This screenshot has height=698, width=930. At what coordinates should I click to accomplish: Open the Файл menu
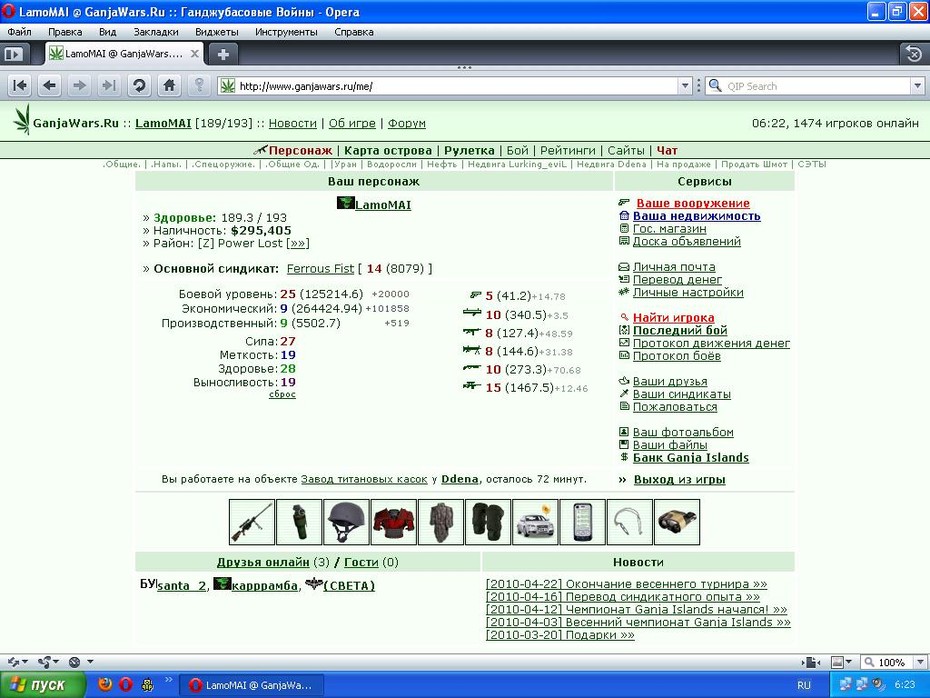20,32
